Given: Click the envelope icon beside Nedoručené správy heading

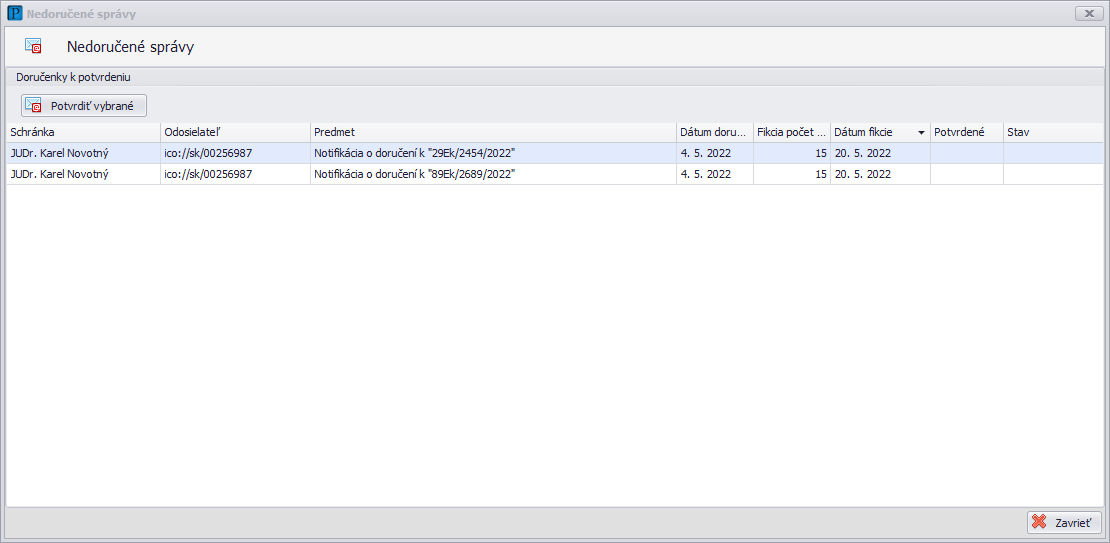Looking at the screenshot, I should point(34,46).
